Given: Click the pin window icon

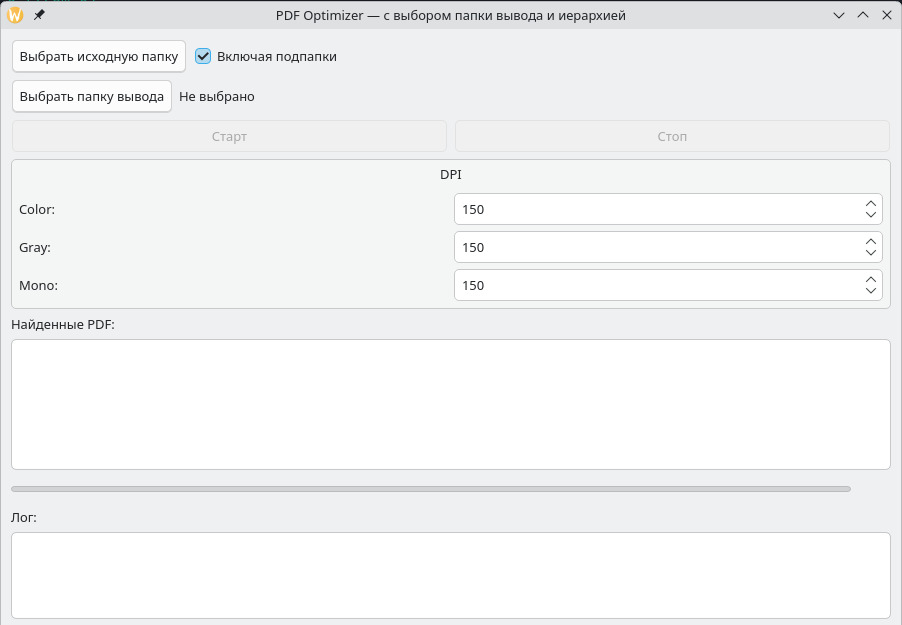Looking at the screenshot, I should 39,15.
